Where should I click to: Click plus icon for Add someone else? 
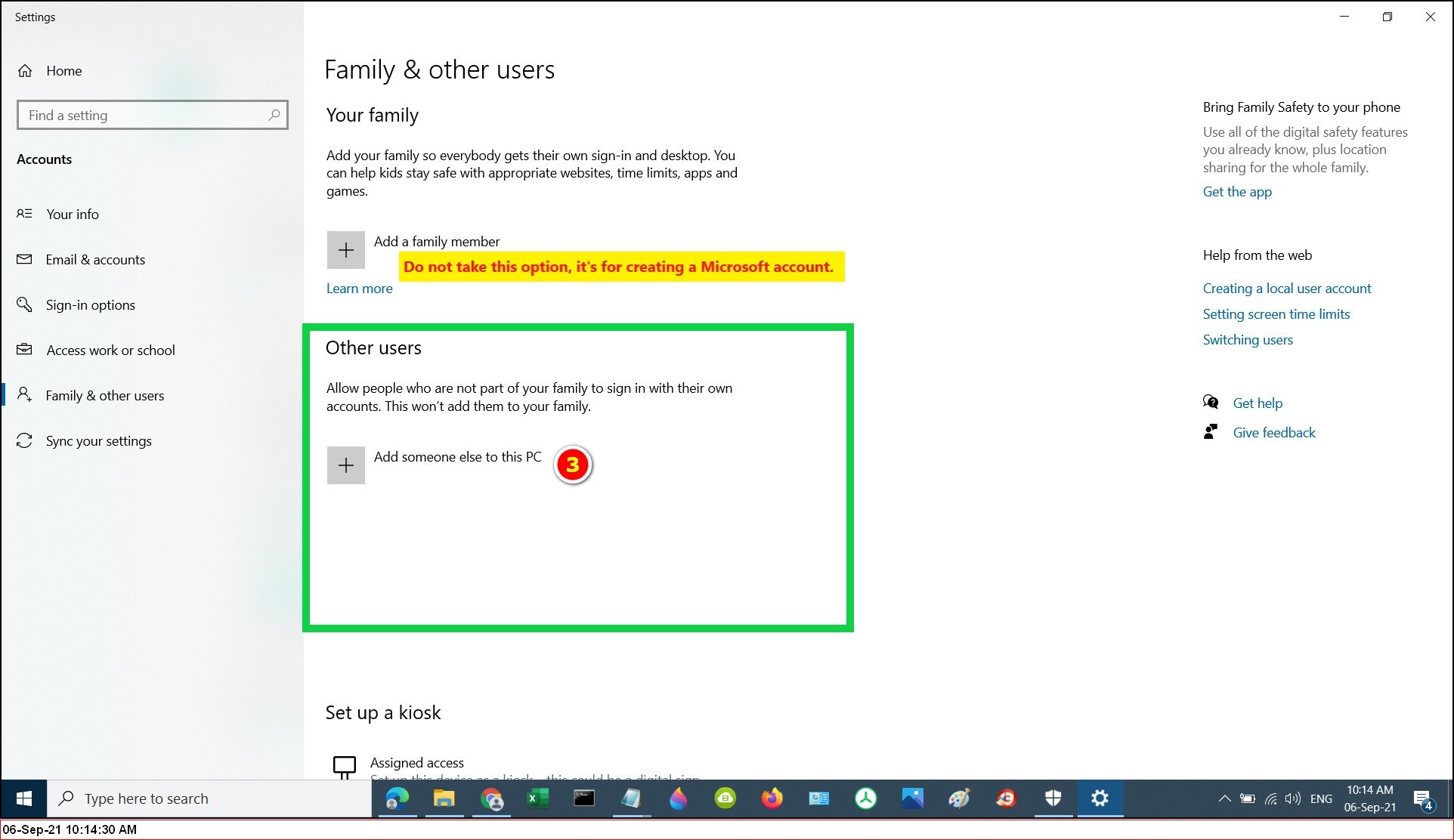tap(345, 465)
